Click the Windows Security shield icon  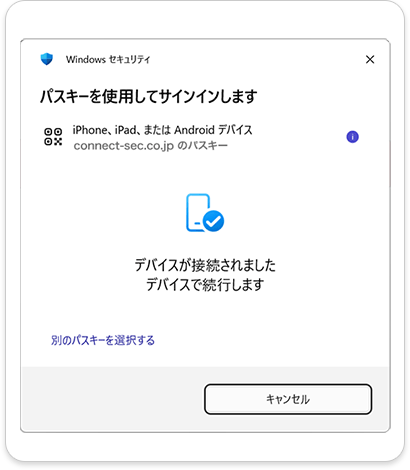[47, 59]
